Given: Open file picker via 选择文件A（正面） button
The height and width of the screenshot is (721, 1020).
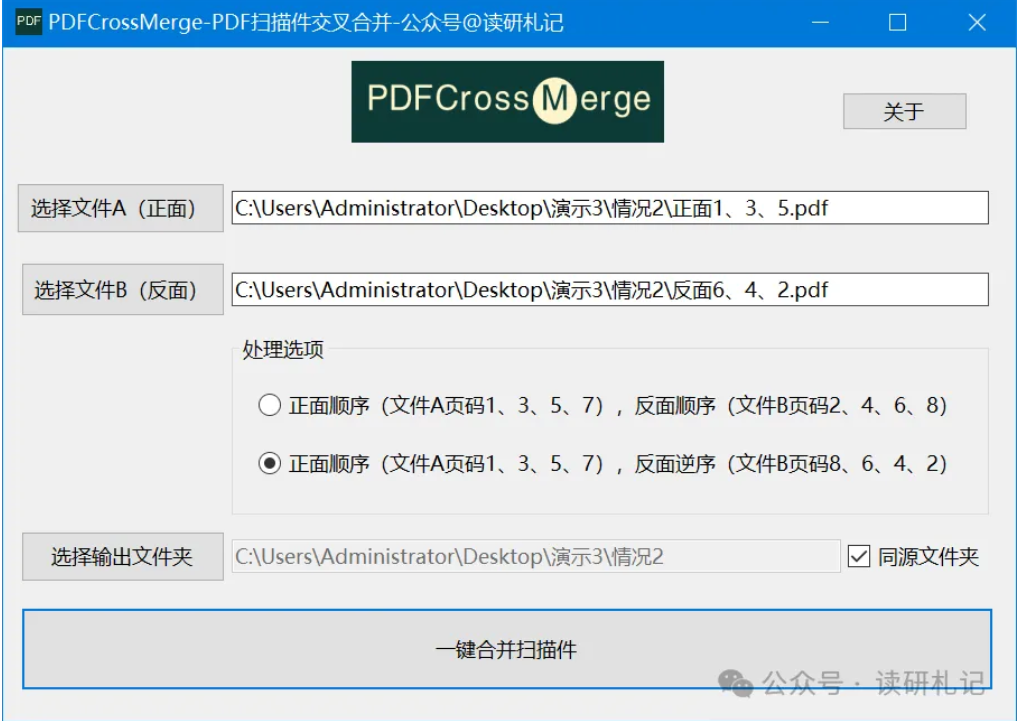Looking at the screenshot, I should [120, 207].
